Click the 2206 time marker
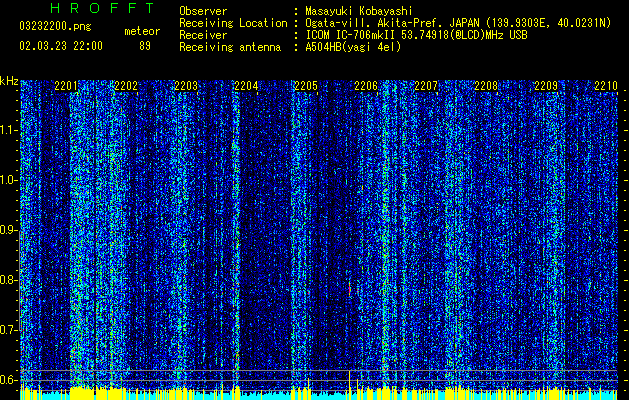 (366, 86)
